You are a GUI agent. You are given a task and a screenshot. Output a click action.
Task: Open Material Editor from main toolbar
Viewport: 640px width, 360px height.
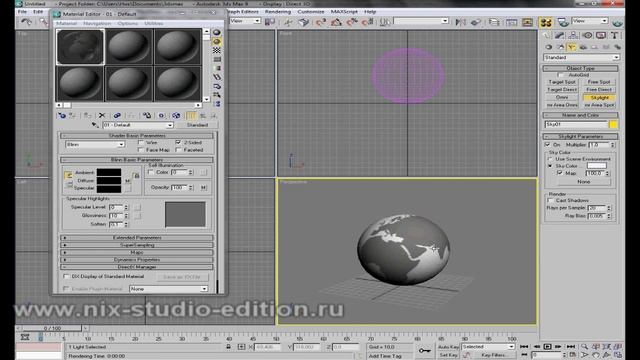[x=546, y=22]
